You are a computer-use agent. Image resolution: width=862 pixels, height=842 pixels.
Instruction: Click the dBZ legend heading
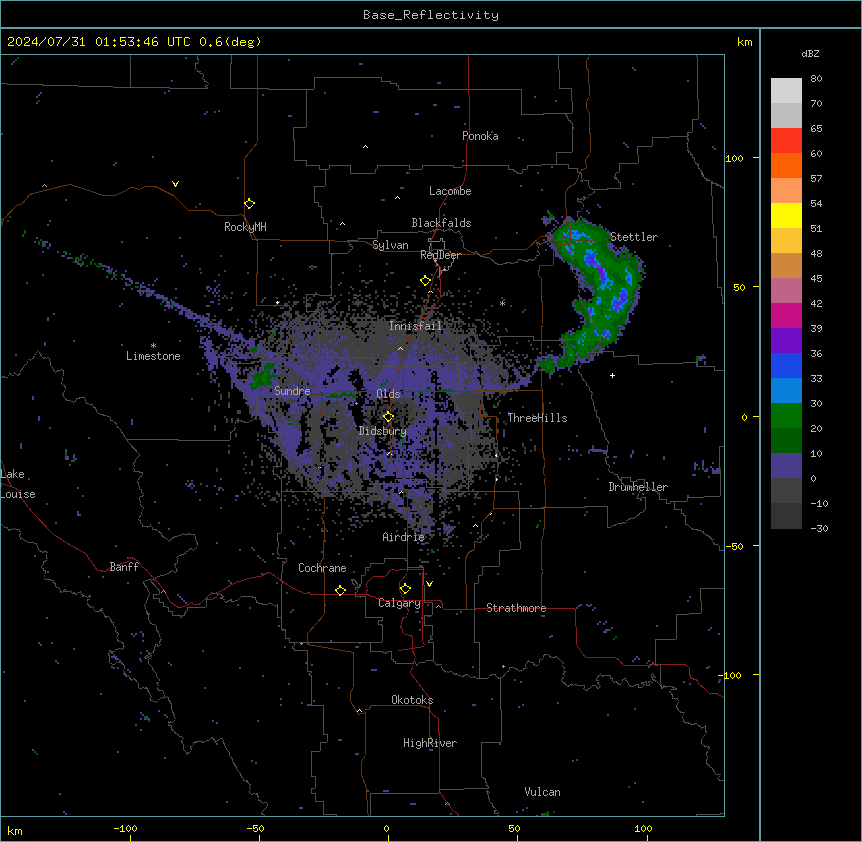(810, 54)
